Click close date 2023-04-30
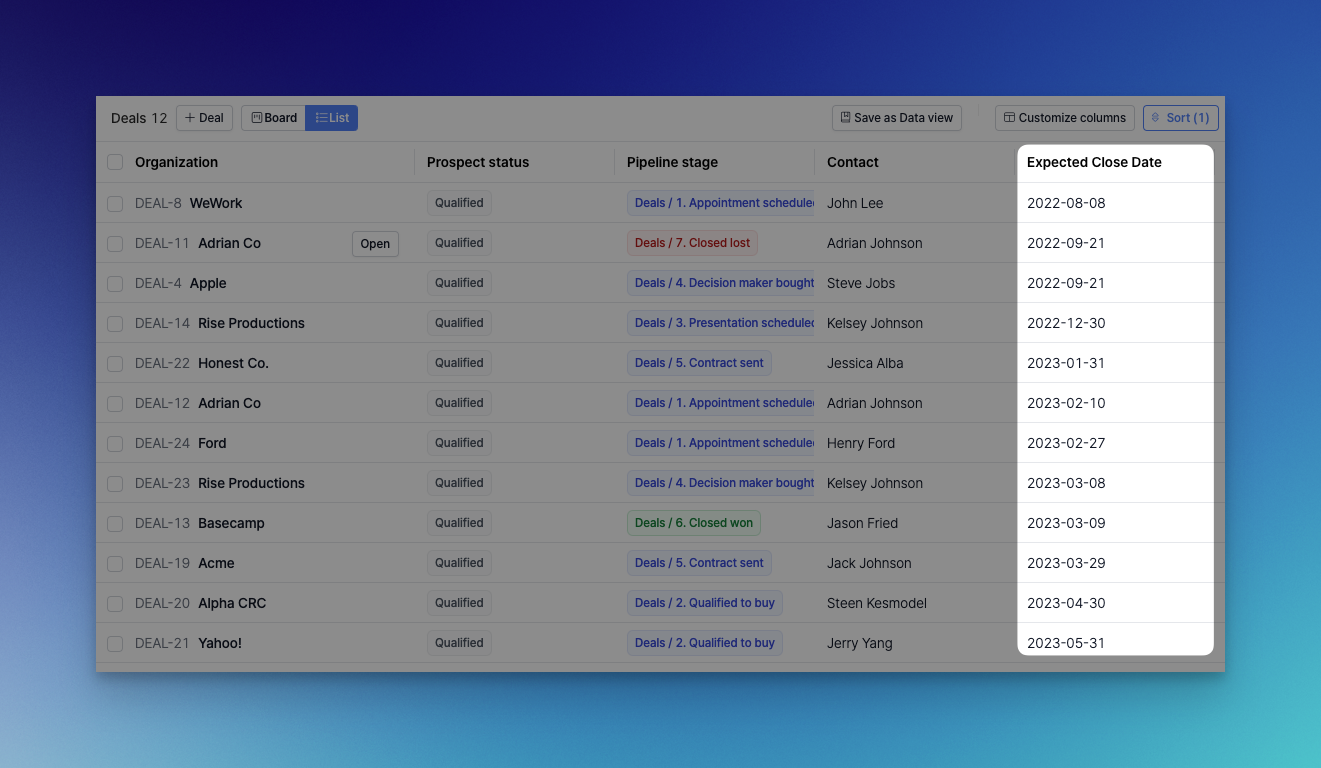Screen dimensions: 1321x768 [1066, 603]
